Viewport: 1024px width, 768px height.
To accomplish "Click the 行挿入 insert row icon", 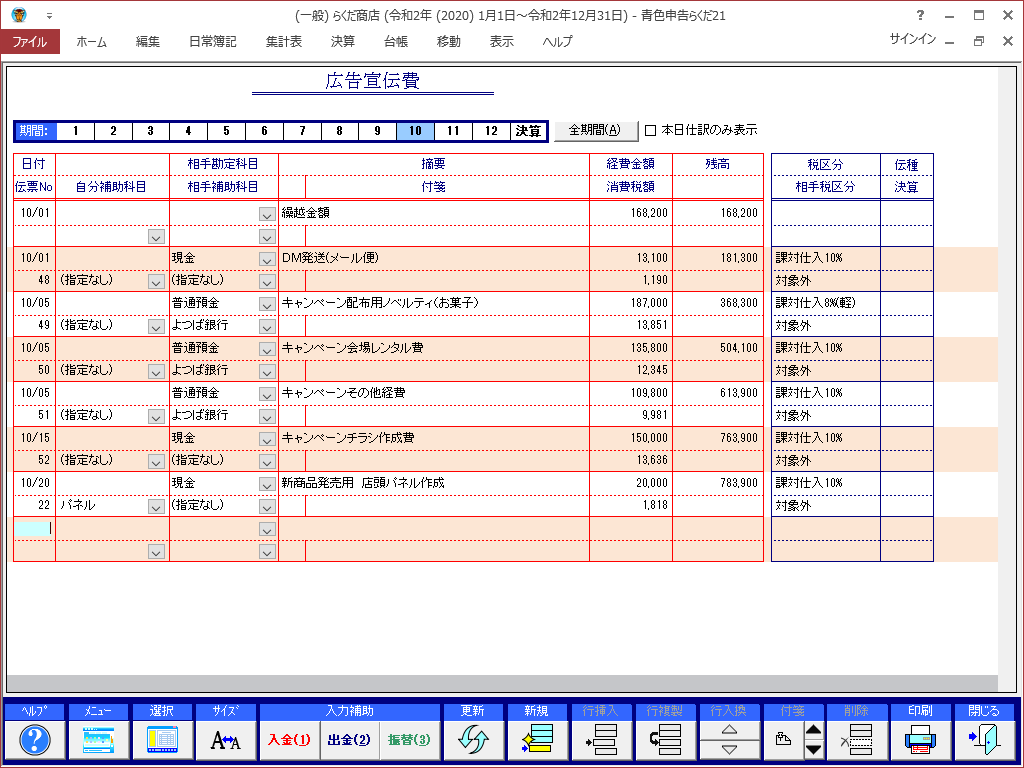I will (600, 740).
